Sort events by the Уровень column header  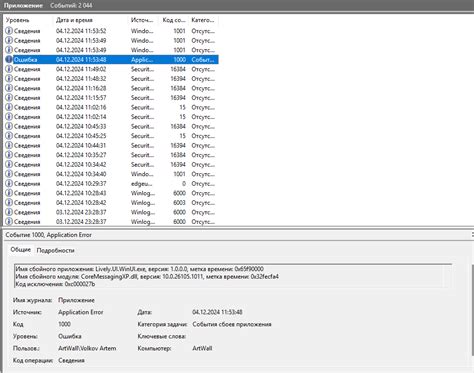click(28, 20)
